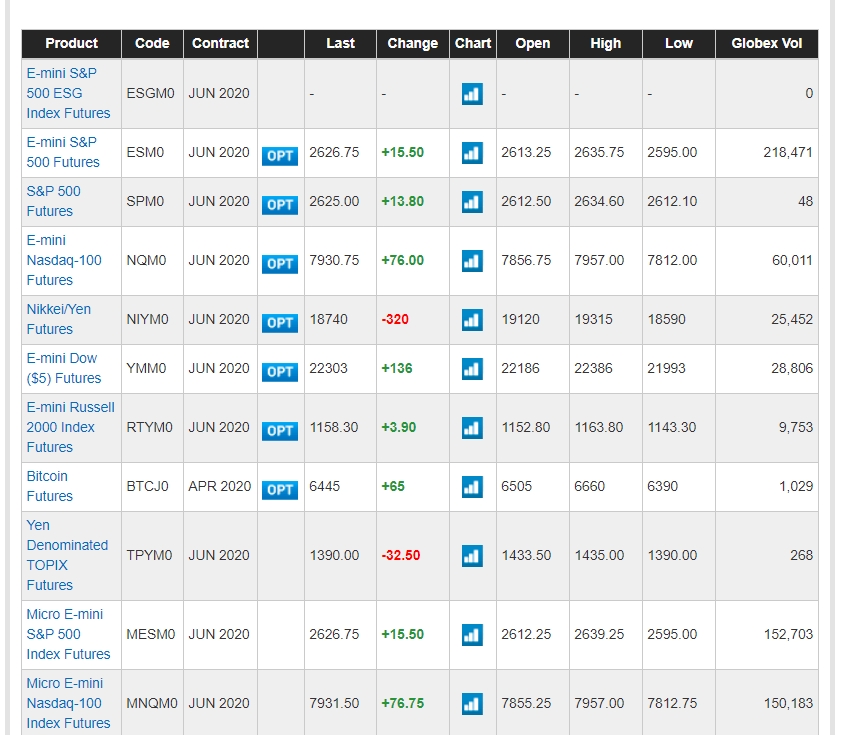Open chart for E-mini S&P 500 ESG row
The height and width of the screenshot is (735, 841).
[x=472, y=94]
